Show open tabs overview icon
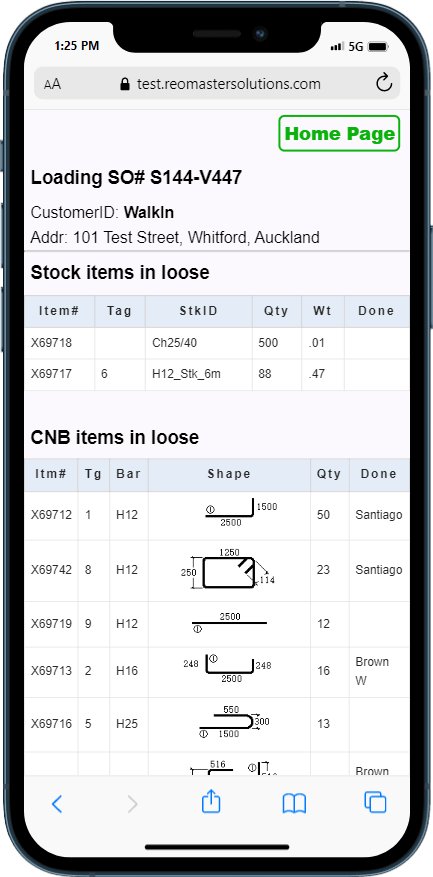Screen dimensions: 433x877 [x=375, y=802]
